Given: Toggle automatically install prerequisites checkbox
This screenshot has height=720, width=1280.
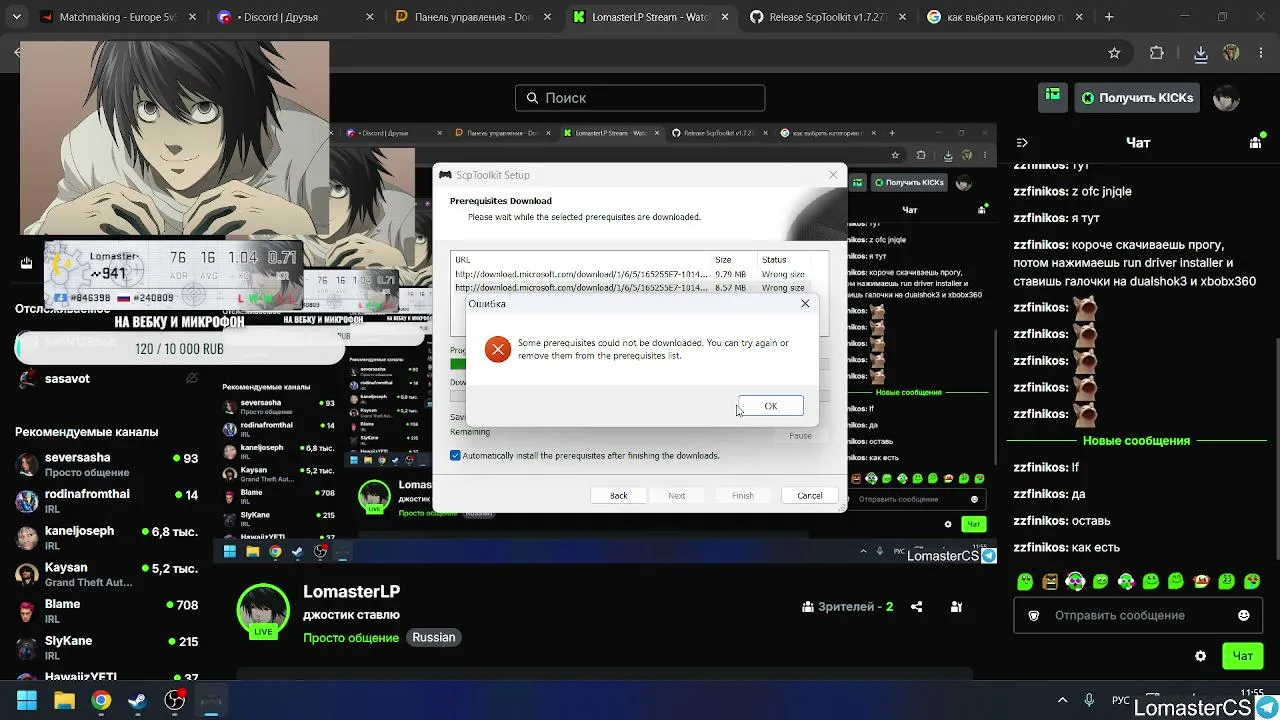Looking at the screenshot, I should (455, 456).
